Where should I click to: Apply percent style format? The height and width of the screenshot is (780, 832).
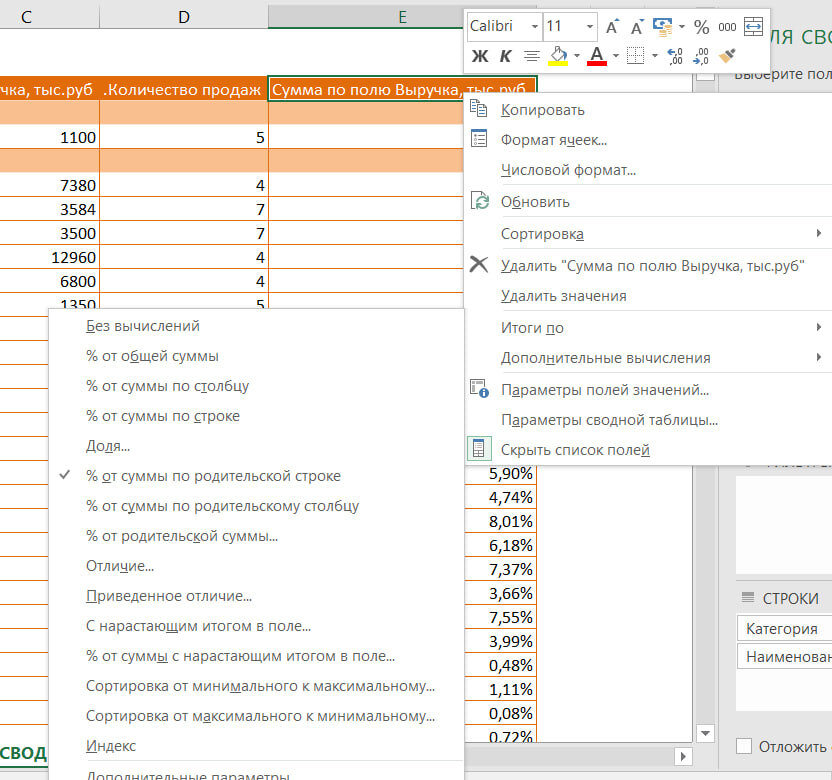point(701,27)
